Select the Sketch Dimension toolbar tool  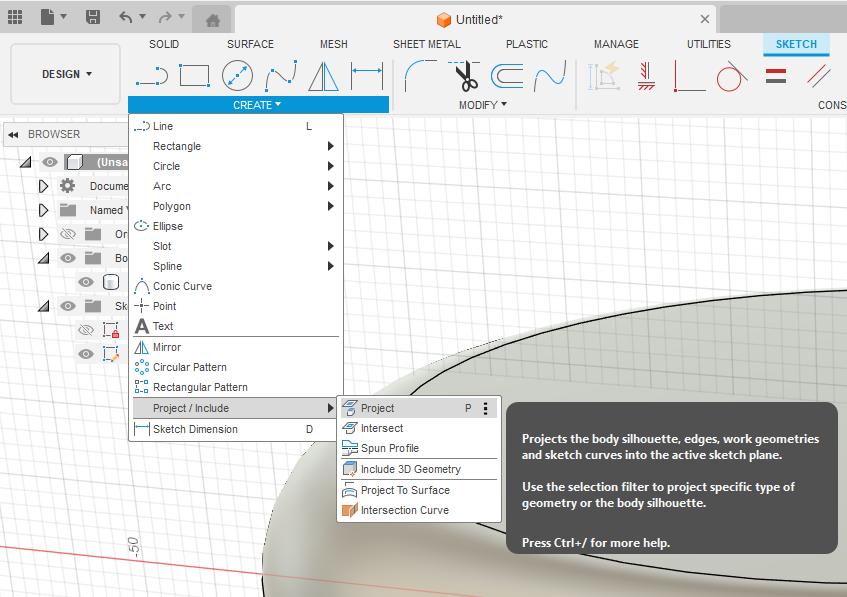click(x=367, y=76)
